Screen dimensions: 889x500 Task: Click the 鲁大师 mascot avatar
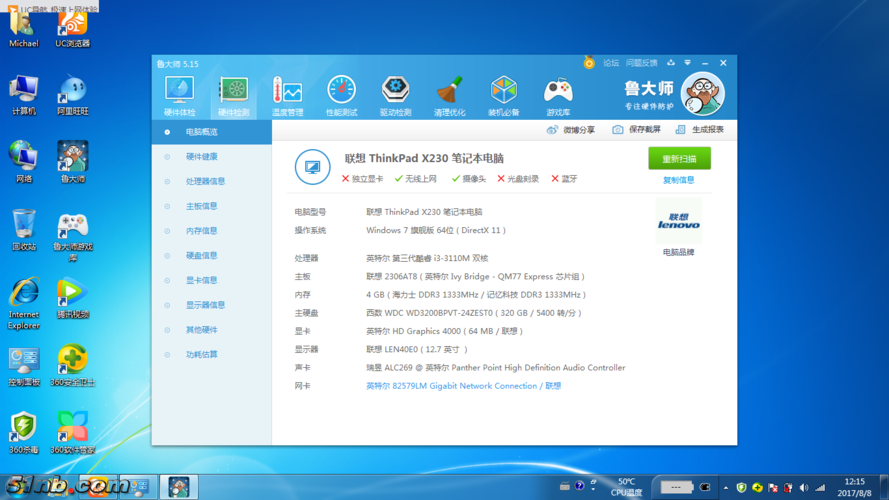(702, 94)
